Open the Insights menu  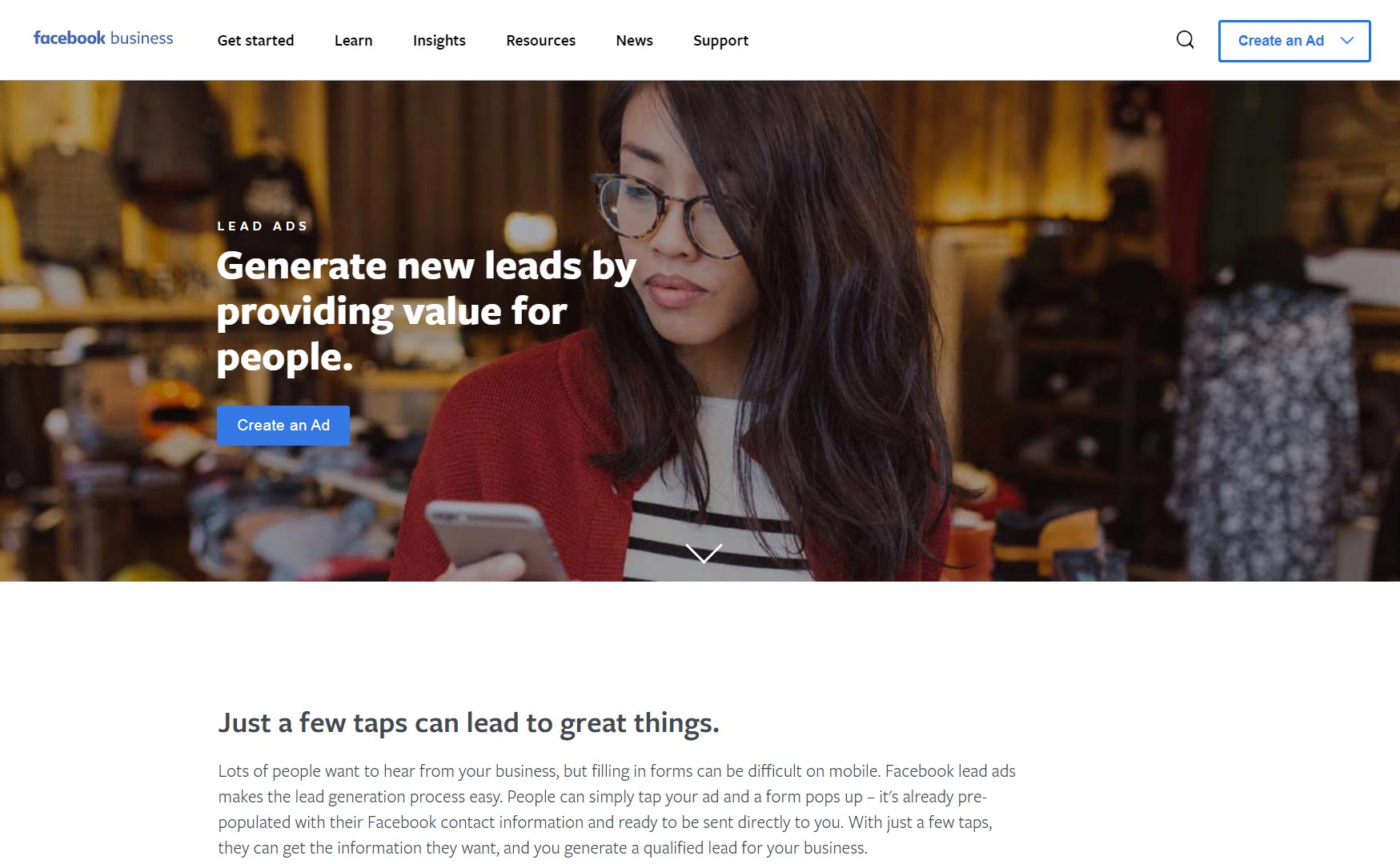439,40
